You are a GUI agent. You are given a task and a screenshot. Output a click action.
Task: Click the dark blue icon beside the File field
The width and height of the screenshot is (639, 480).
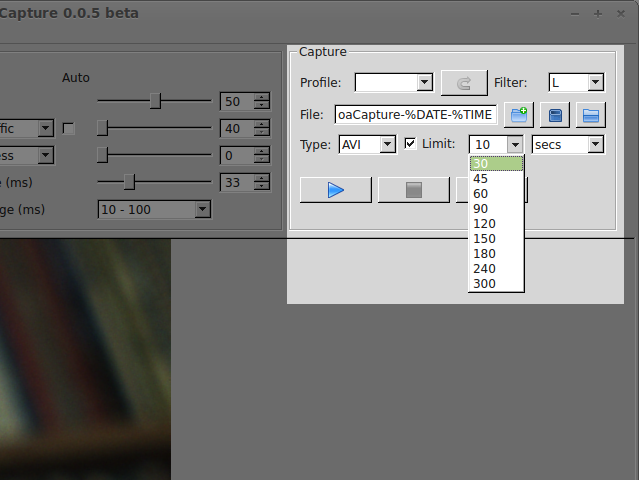click(x=555, y=115)
